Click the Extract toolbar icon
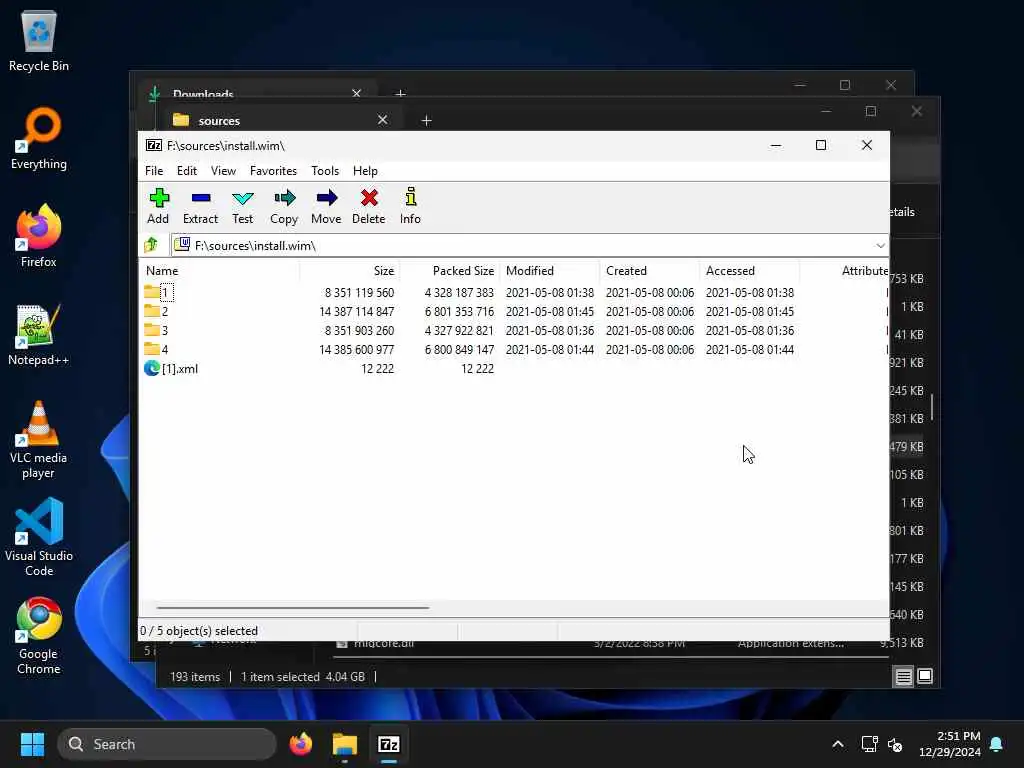1024x768 pixels. point(200,206)
